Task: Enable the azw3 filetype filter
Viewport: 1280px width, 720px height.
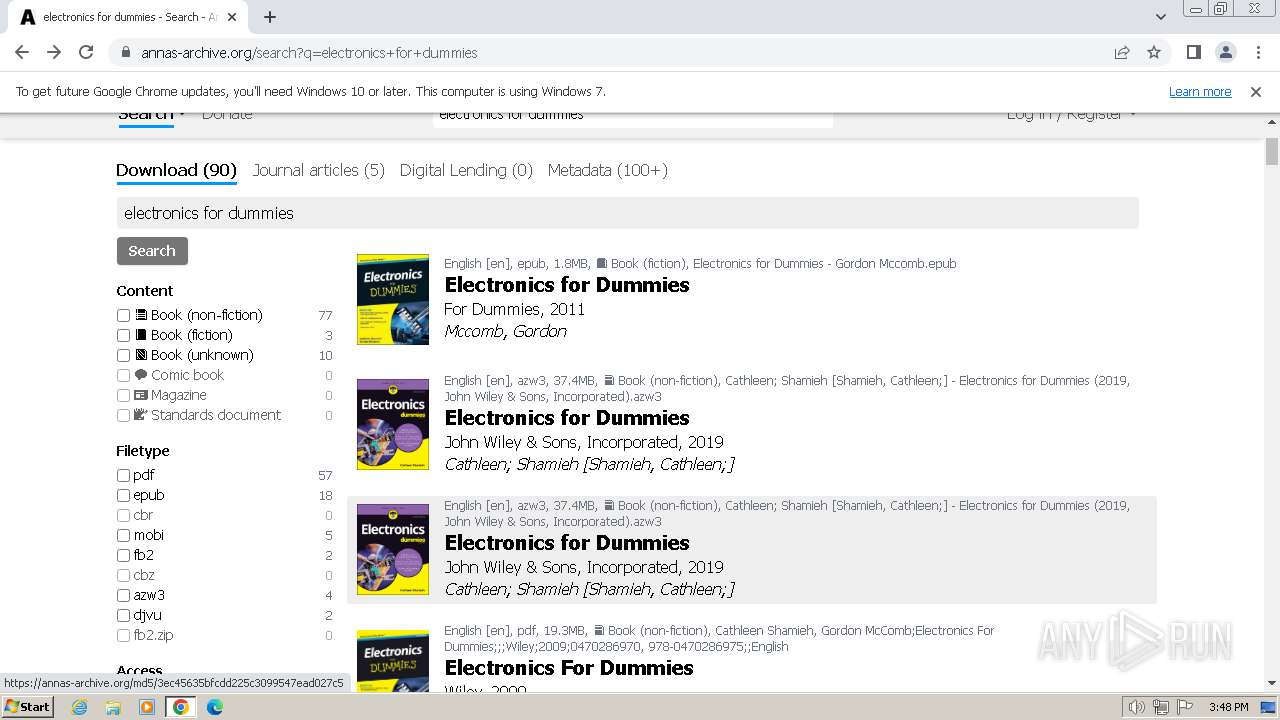Action: [x=123, y=595]
